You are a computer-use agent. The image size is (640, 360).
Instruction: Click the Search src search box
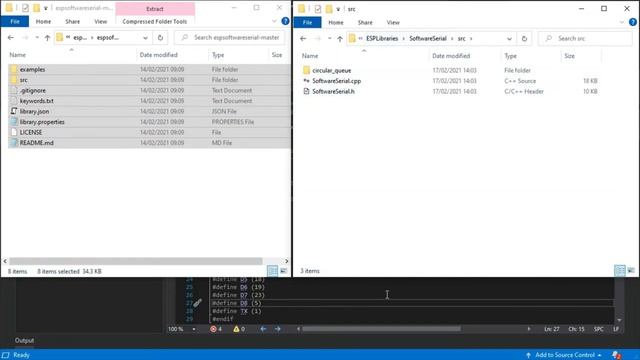(585, 38)
